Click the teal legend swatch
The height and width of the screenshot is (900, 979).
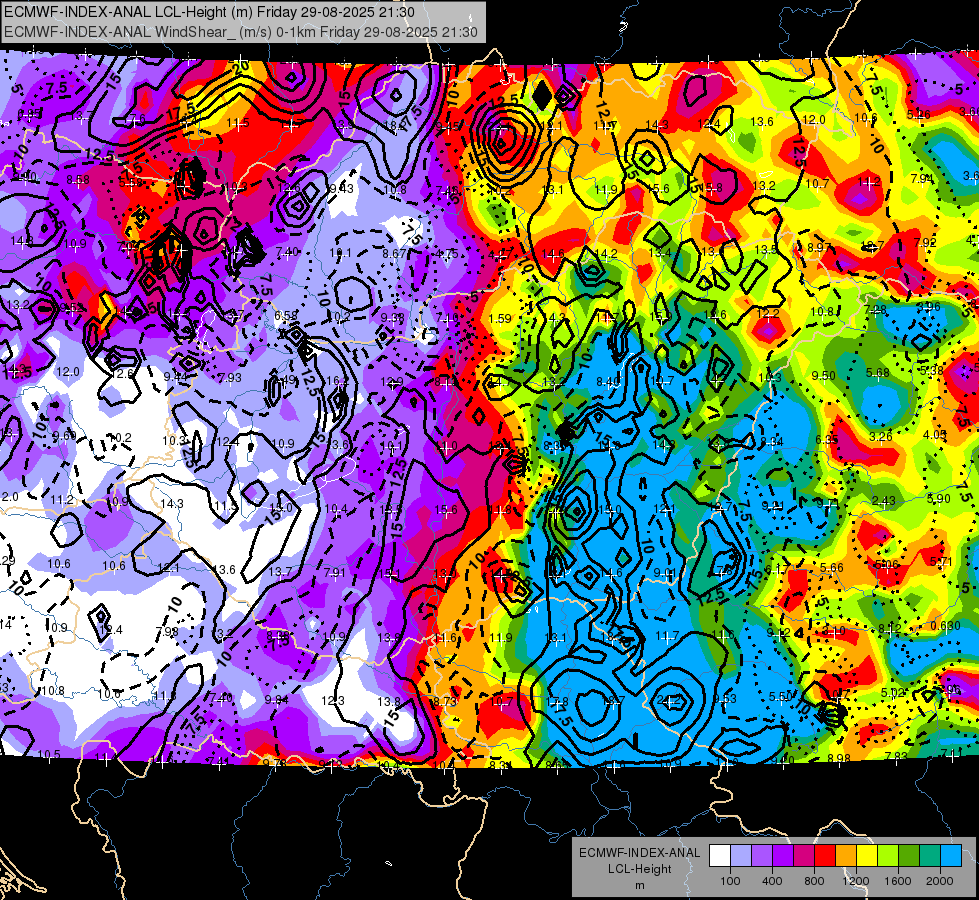(930, 855)
